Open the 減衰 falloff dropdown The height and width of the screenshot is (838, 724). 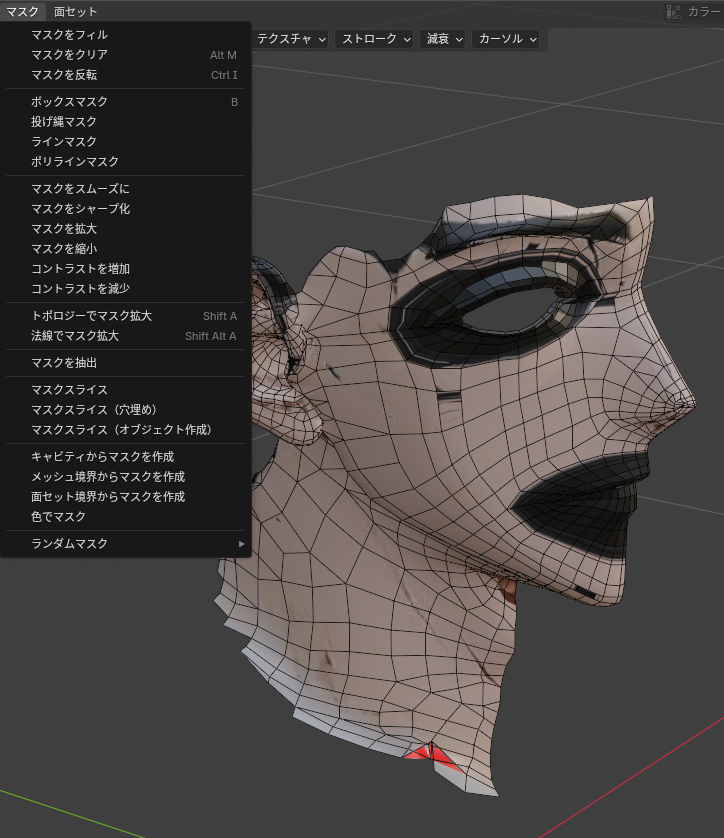(444, 39)
